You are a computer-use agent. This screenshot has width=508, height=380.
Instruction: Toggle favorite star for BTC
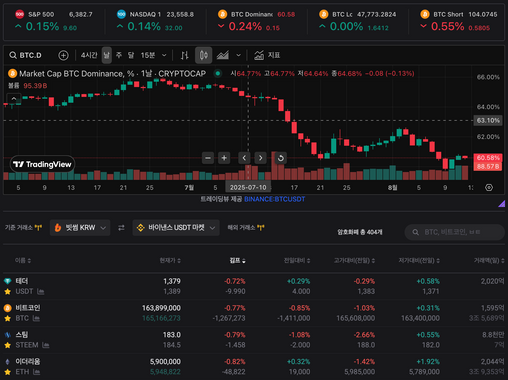coord(7,318)
